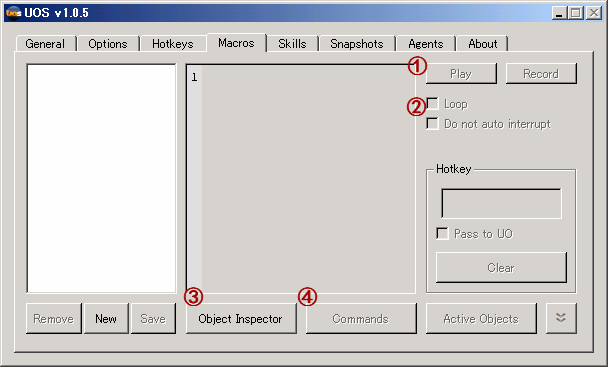Click the Commands button

pos(361,319)
